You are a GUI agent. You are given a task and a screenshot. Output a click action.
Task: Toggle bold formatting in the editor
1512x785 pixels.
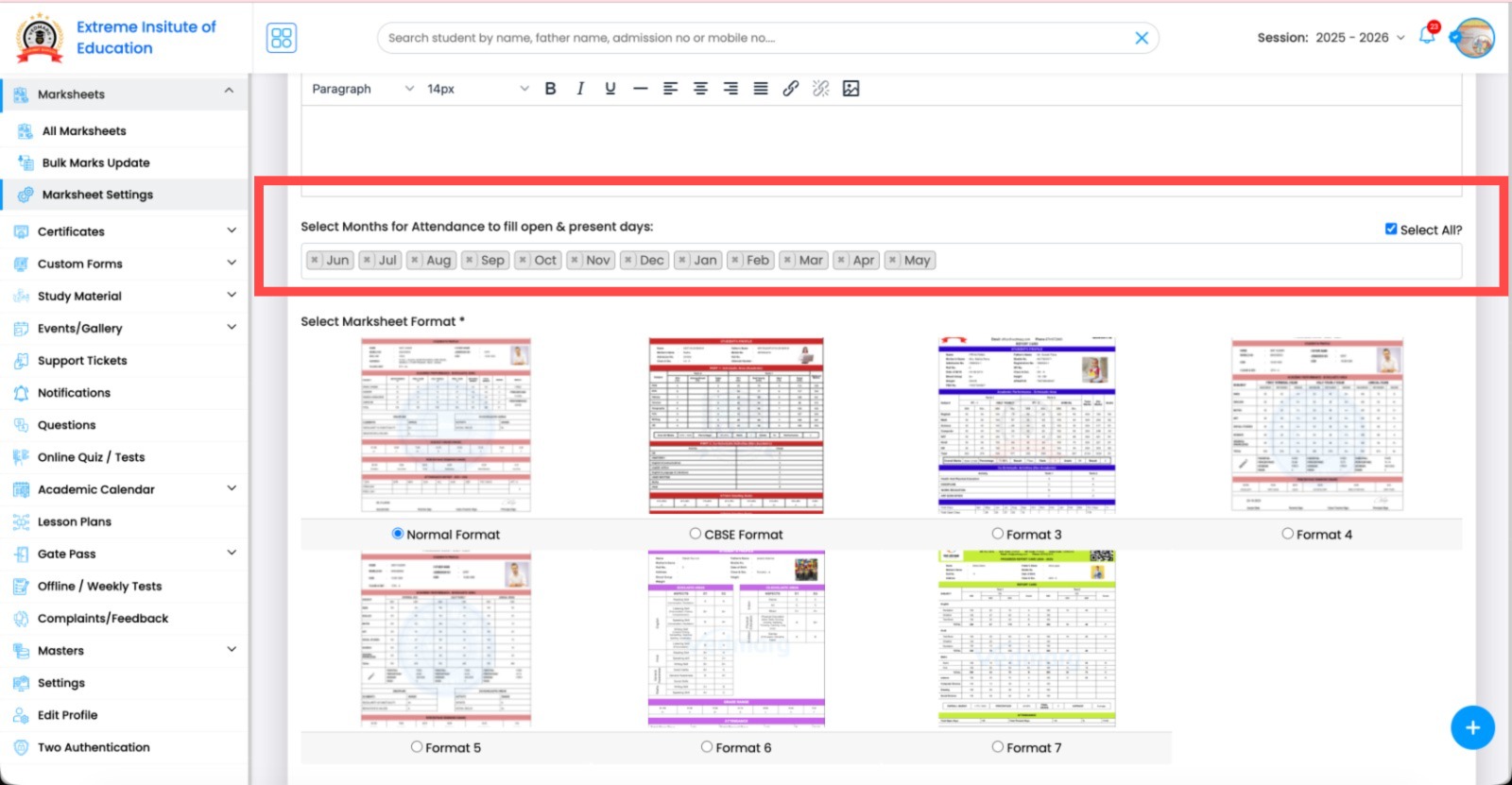(550, 89)
